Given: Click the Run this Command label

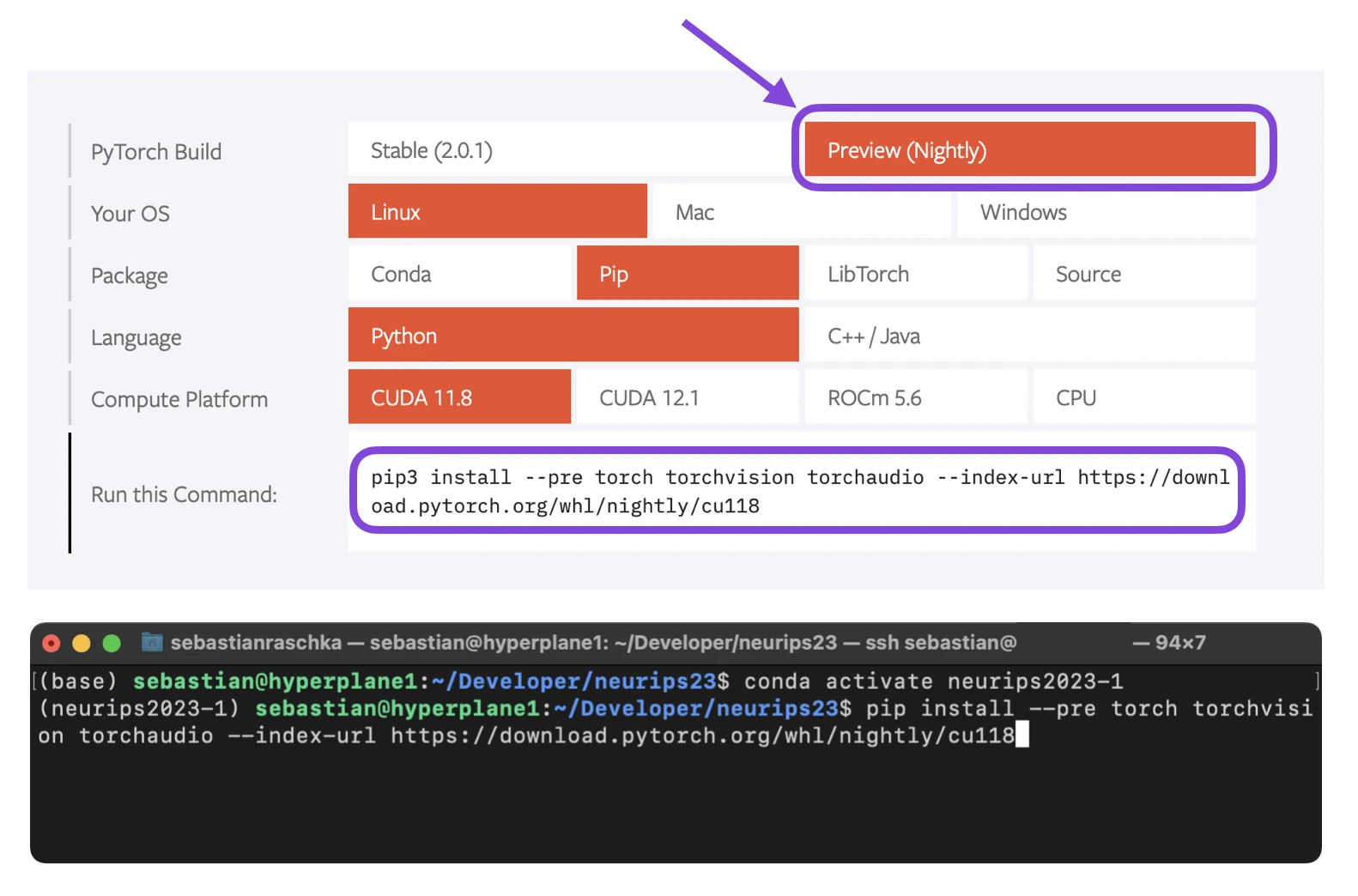Looking at the screenshot, I should 184,494.
